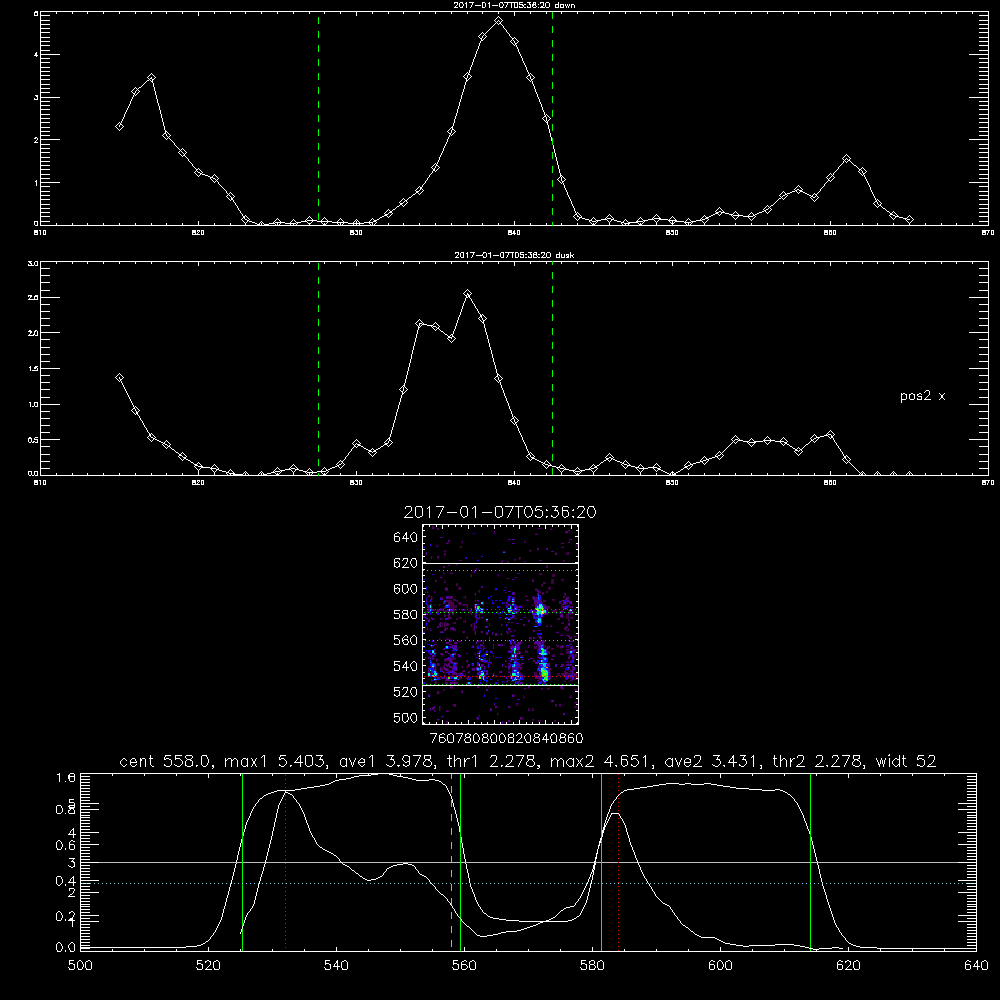
Task: Select the dawn curve's small peak diamond near 861
Action: click(846, 159)
